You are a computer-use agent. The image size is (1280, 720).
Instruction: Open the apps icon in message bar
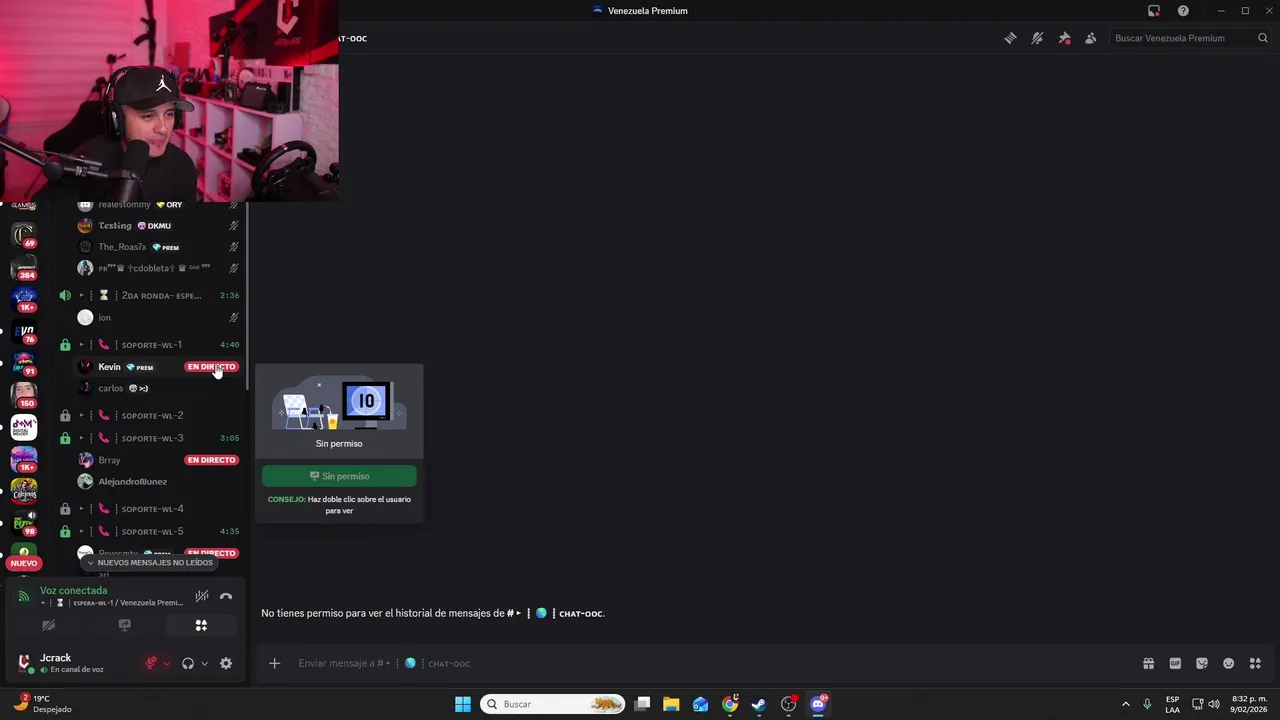pos(1255,663)
